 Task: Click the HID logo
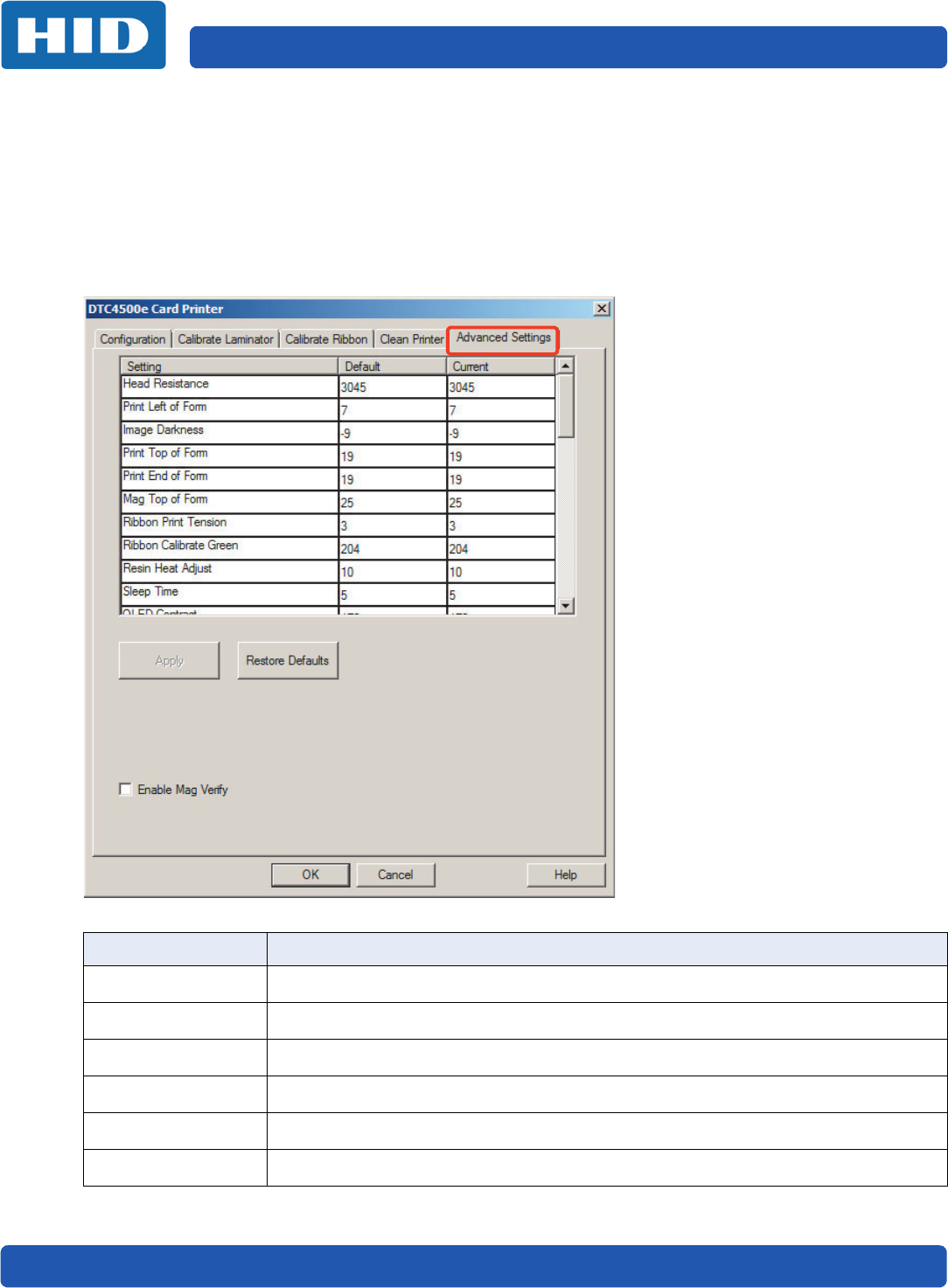(x=84, y=35)
